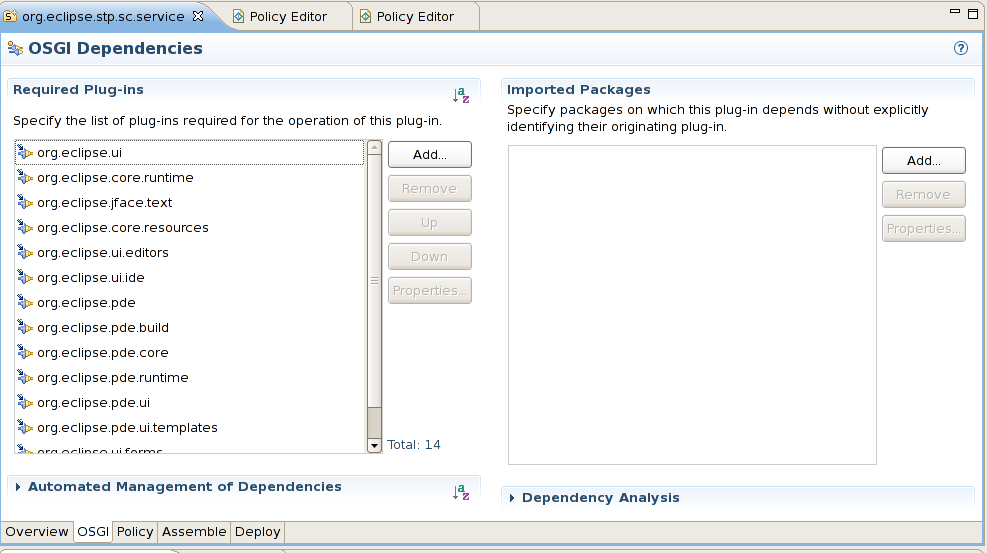The width and height of the screenshot is (987, 553).
Task: Select org.eclipse.pde plug-in row
Action: point(189,303)
